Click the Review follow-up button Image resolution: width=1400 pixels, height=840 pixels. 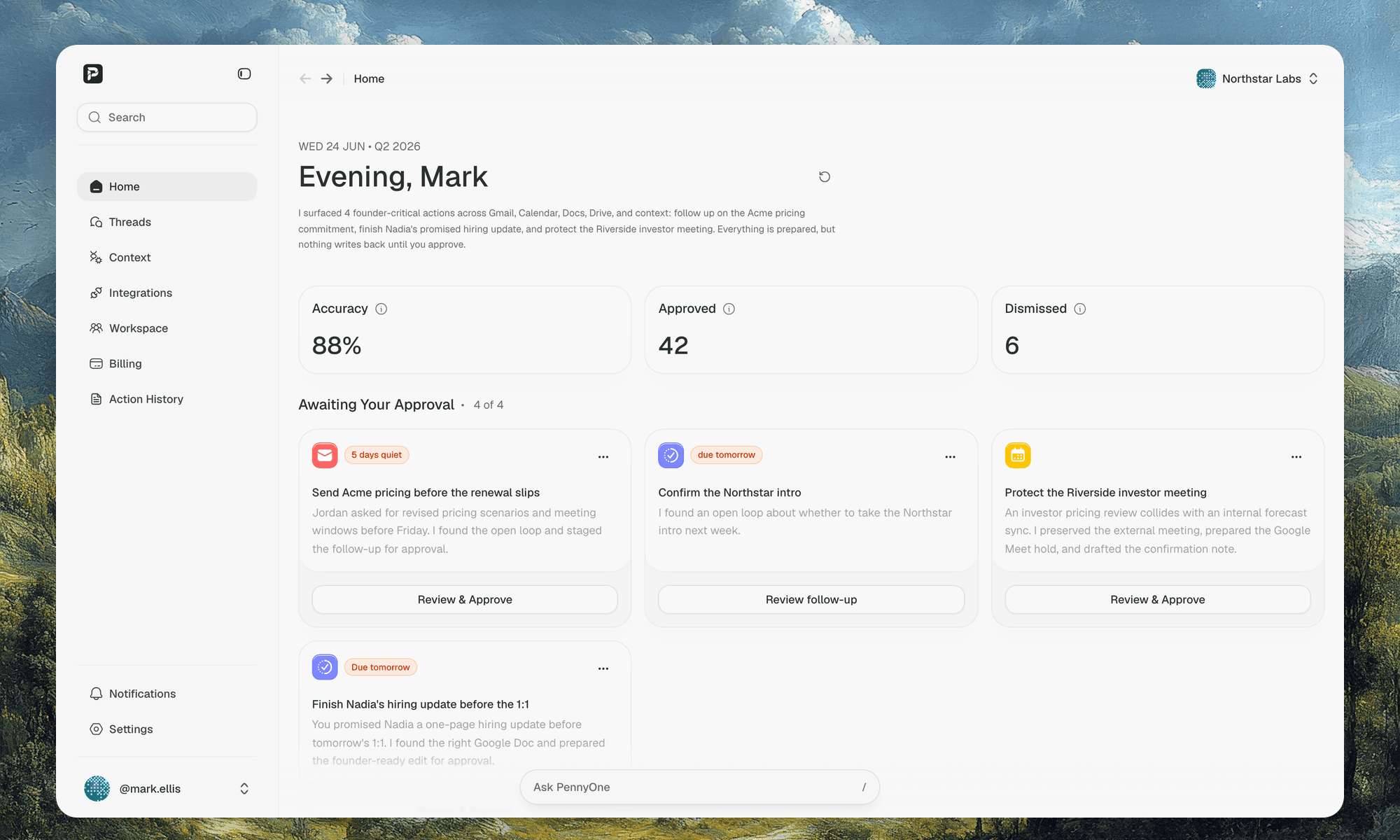(811, 599)
